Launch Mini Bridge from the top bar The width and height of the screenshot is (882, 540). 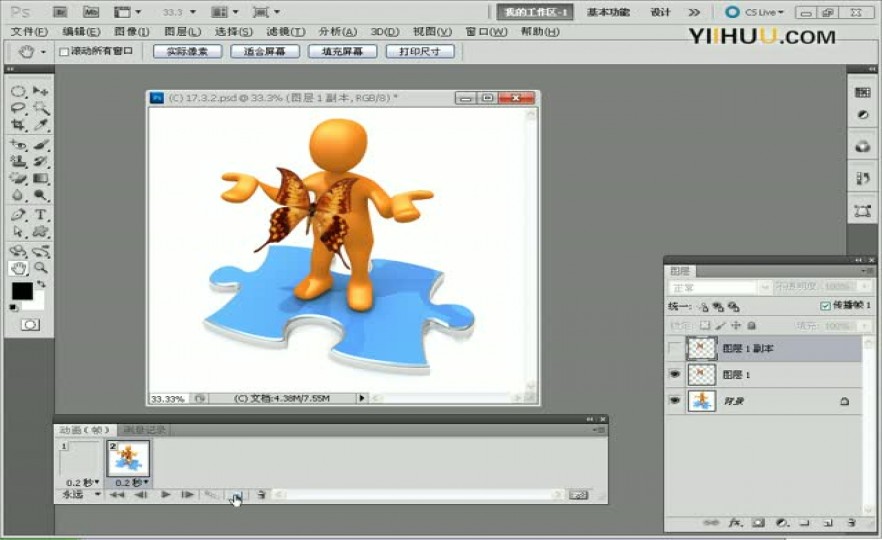[x=91, y=12]
